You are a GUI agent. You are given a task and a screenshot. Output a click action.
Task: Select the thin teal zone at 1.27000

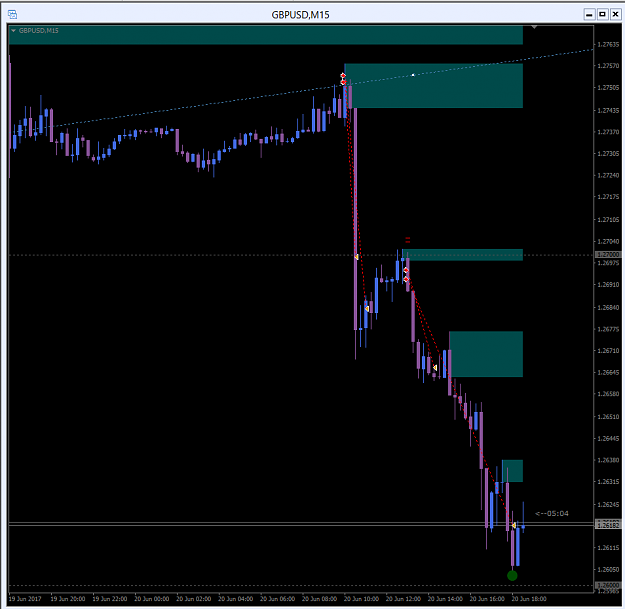pyautogui.click(x=462, y=255)
